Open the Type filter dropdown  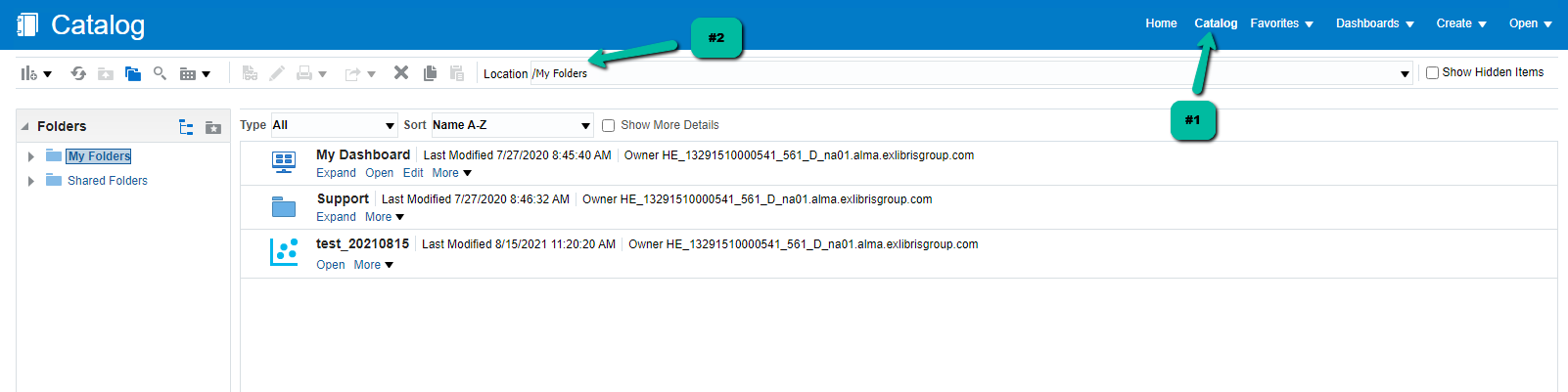click(334, 125)
